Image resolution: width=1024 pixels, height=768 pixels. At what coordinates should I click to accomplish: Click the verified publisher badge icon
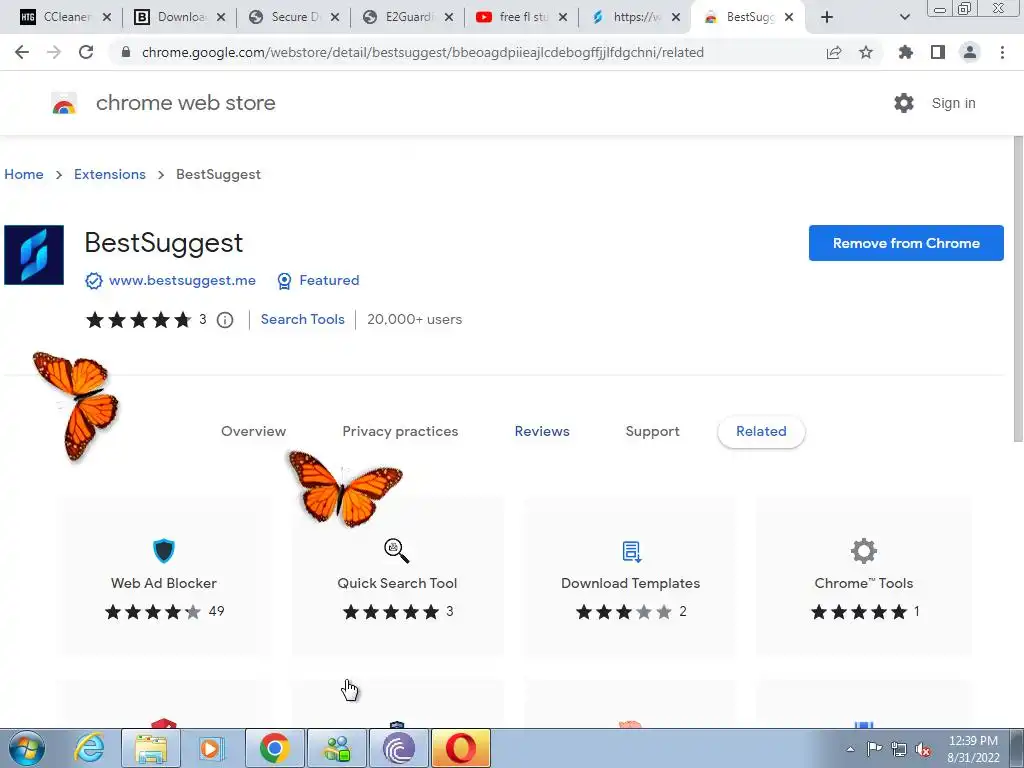pos(93,281)
